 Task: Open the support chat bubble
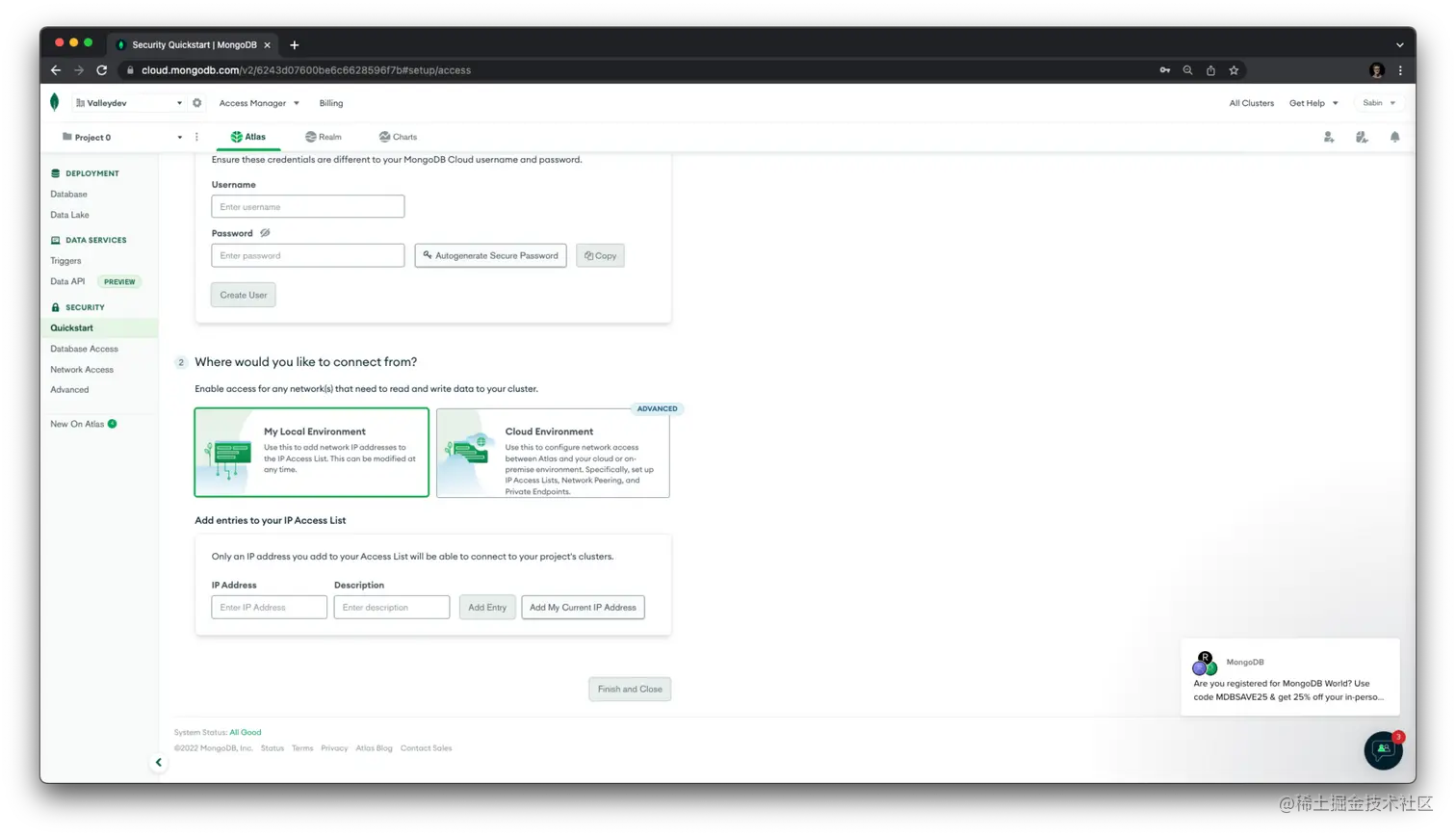click(1384, 750)
